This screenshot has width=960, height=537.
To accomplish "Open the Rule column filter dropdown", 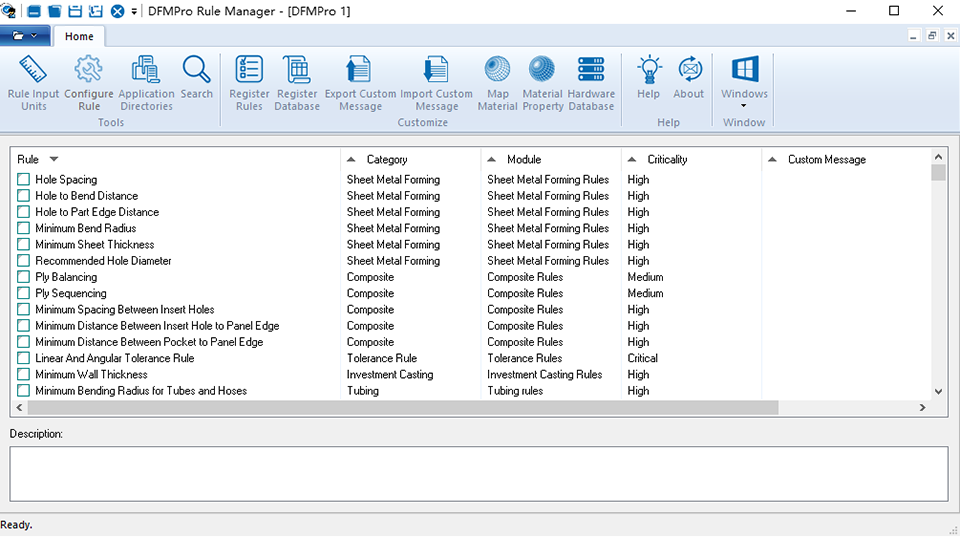I will (54, 159).
